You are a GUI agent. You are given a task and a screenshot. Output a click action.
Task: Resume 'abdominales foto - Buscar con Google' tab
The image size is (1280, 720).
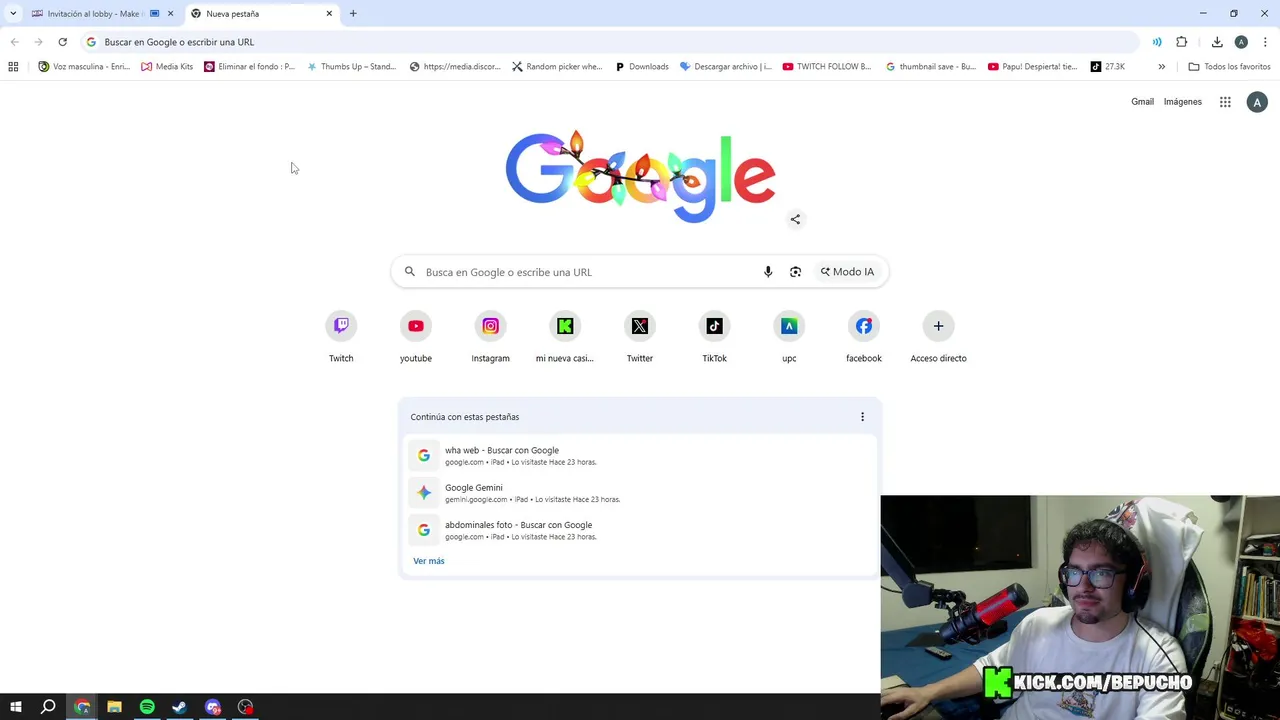640,530
